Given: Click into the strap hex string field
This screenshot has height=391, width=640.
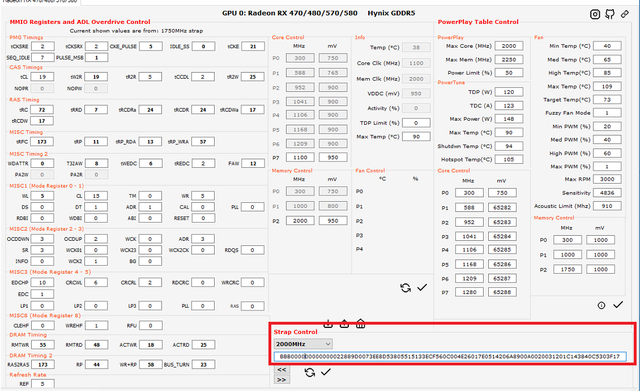Looking at the screenshot, I should coord(450,357).
